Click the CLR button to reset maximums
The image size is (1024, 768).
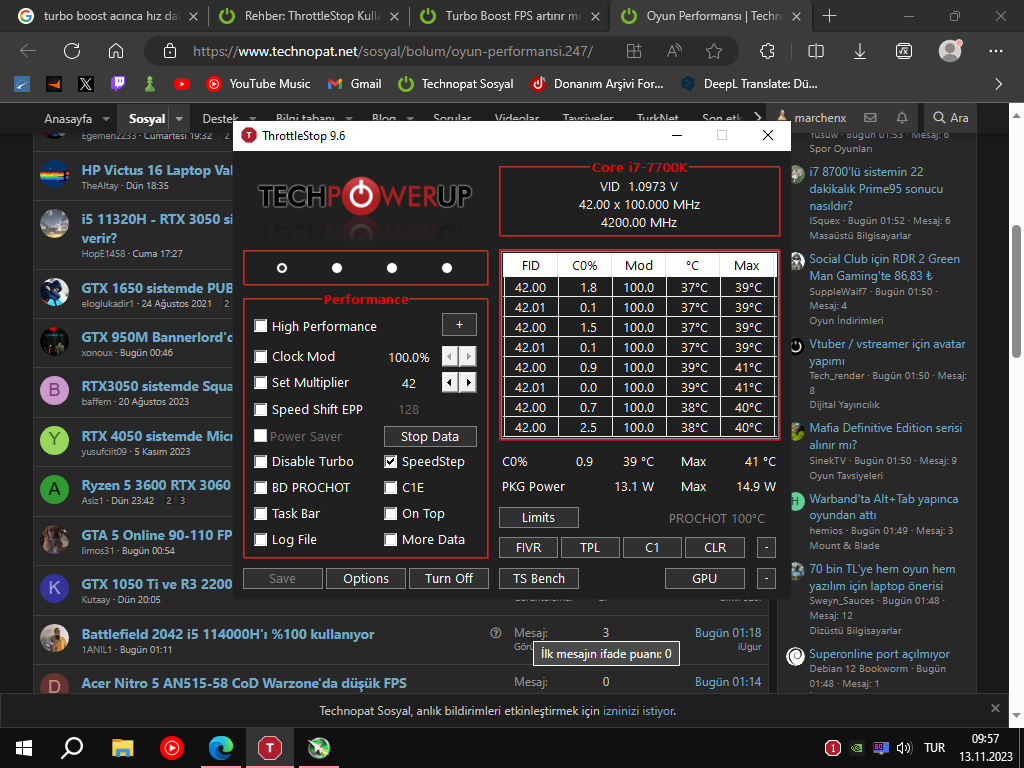[x=714, y=547]
